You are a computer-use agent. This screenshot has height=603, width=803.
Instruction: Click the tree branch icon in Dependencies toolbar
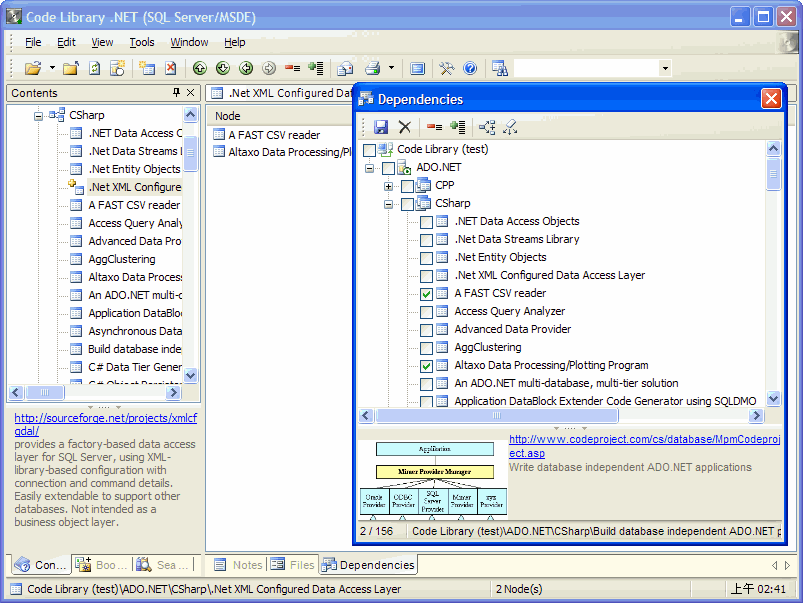tap(487, 127)
